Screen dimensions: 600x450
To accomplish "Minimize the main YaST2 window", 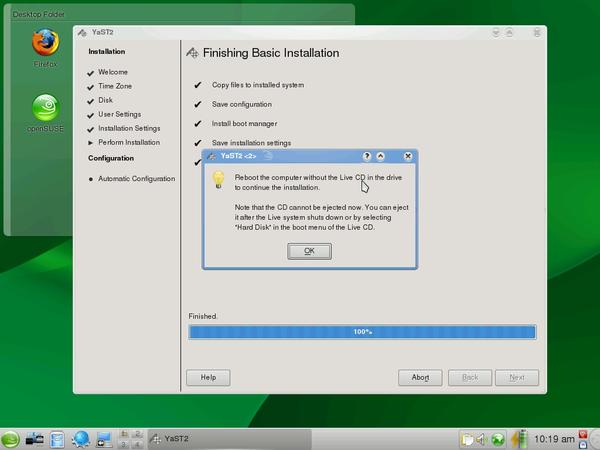I will click(496, 33).
